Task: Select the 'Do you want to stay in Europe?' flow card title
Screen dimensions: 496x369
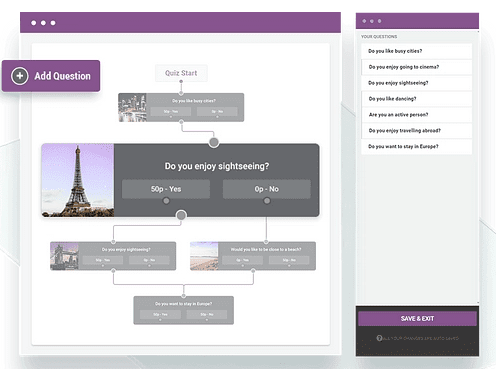Action: 184,304
